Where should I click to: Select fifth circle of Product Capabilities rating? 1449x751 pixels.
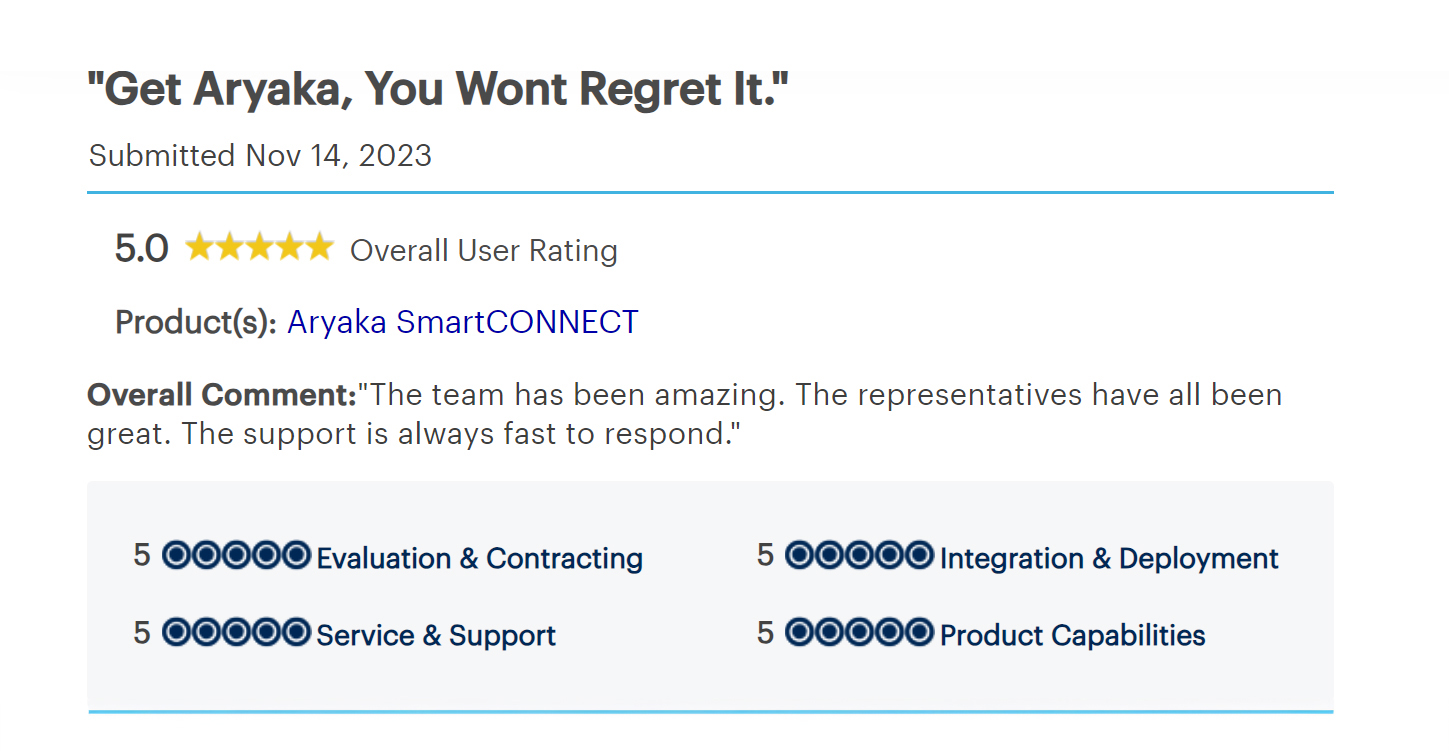pyautogui.click(x=919, y=632)
